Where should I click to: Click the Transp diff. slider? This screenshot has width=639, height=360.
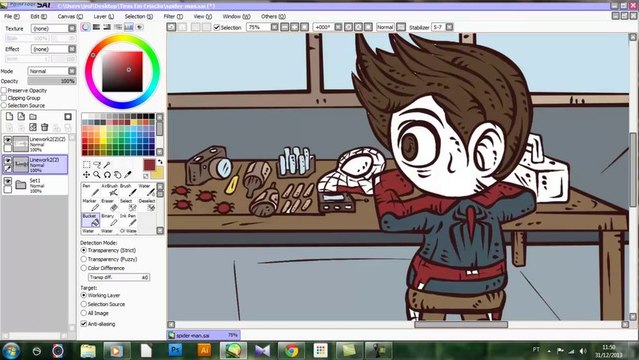click(119, 277)
